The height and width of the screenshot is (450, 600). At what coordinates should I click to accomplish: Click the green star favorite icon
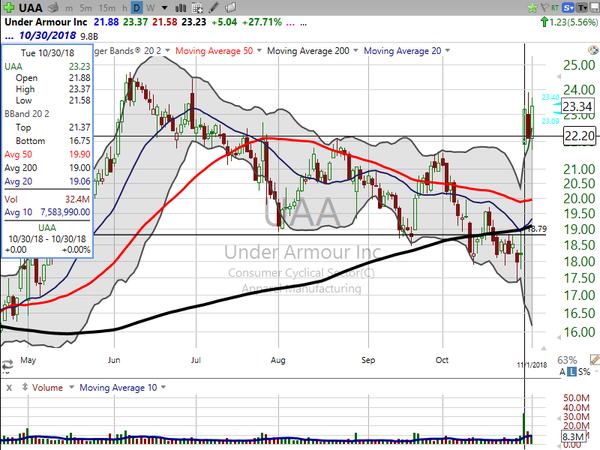[x=532, y=8]
